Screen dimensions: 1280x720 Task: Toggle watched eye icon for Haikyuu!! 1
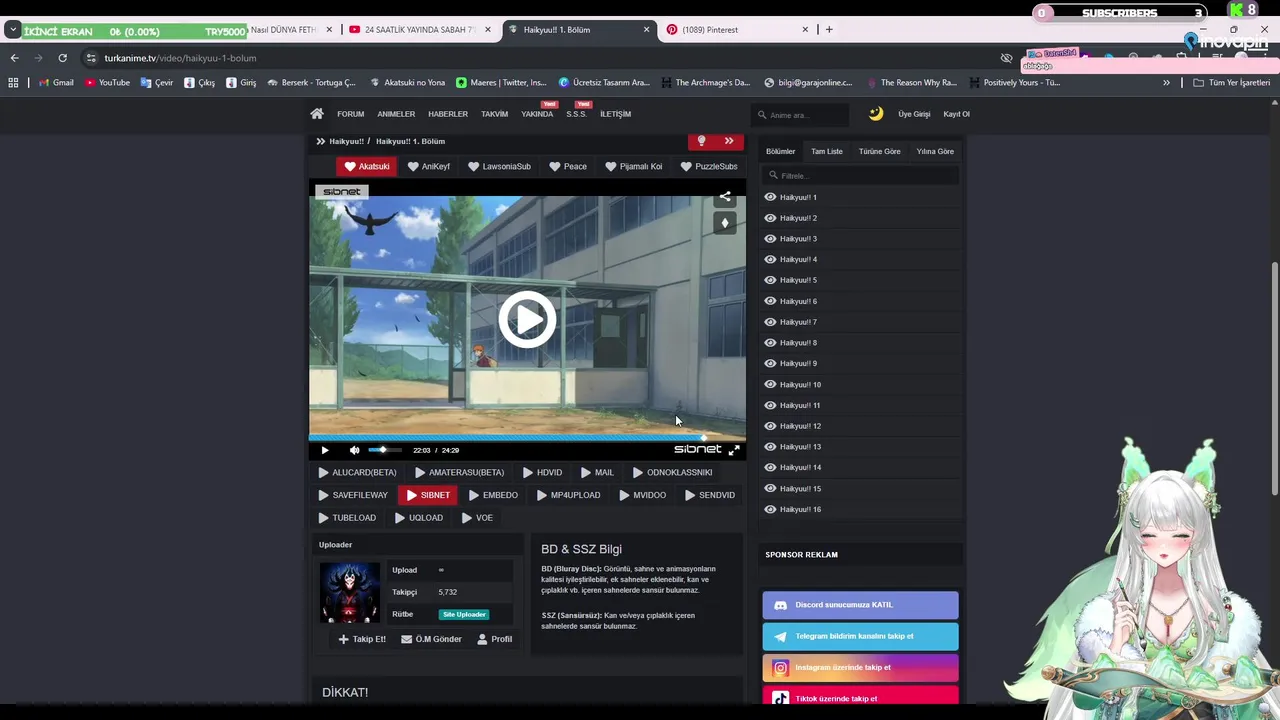(x=770, y=197)
